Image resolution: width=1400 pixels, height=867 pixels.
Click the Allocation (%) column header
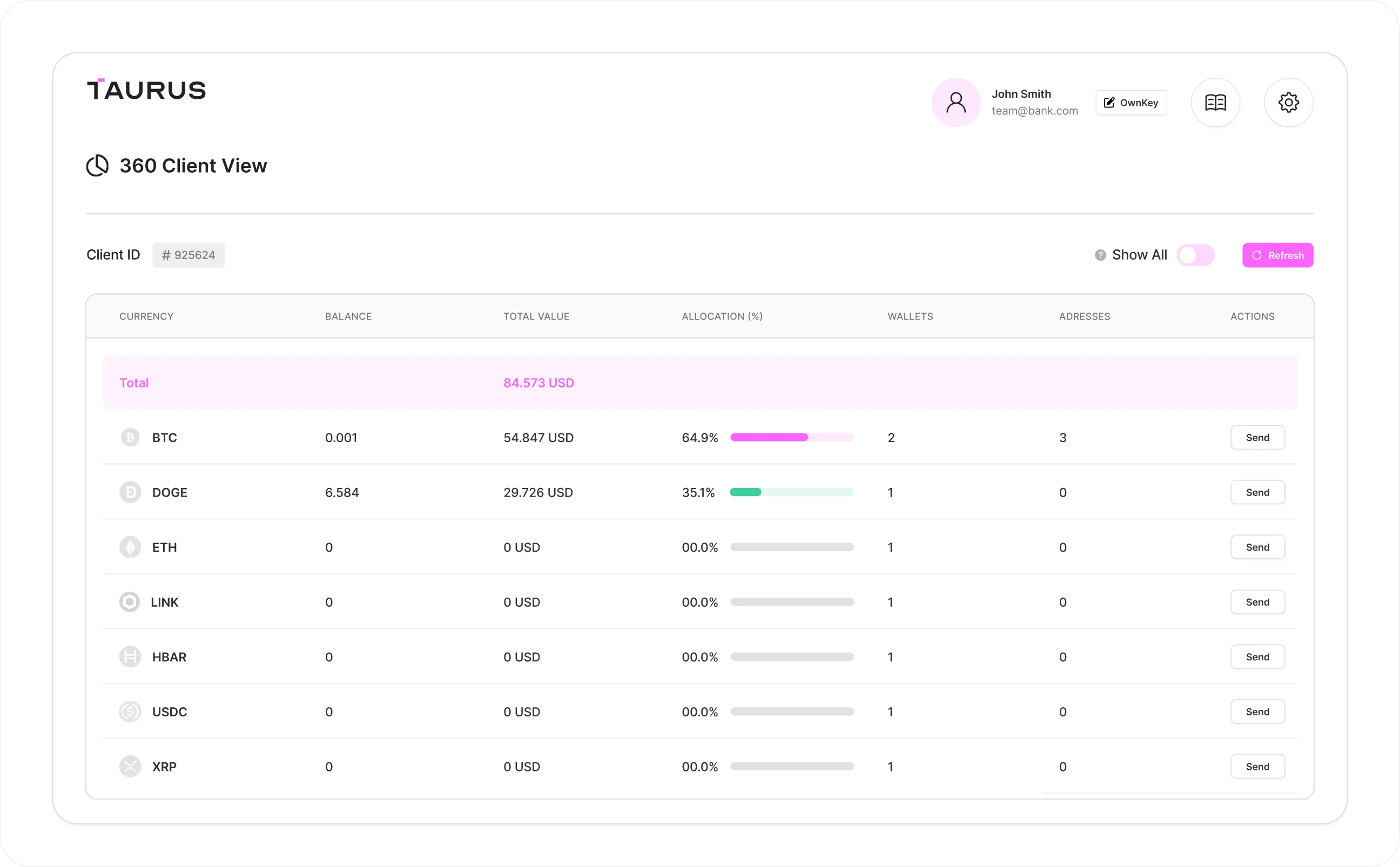pyautogui.click(x=722, y=316)
